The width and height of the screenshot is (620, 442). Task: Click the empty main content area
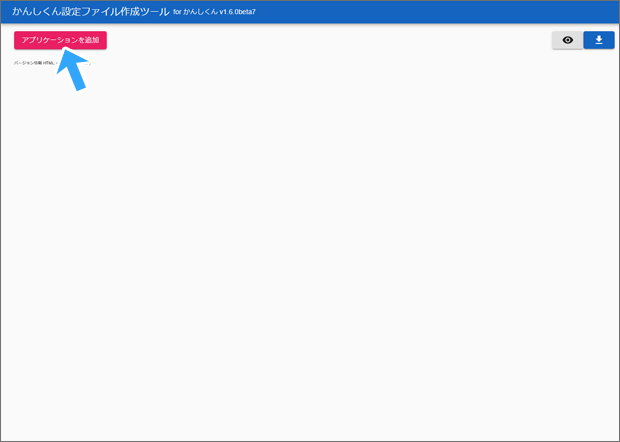(310, 250)
